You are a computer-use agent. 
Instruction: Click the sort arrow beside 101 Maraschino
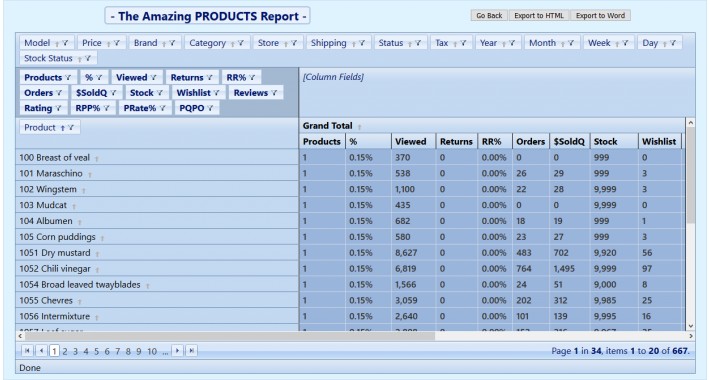click(x=90, y=174)
